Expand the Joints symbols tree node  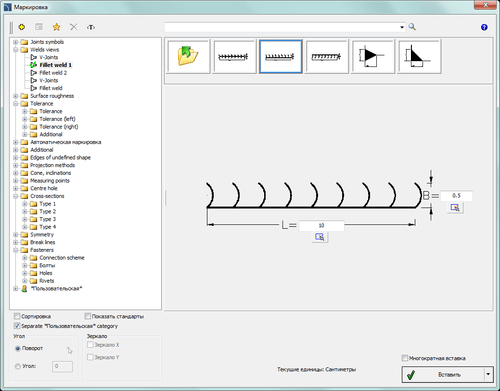coord(15,42)
